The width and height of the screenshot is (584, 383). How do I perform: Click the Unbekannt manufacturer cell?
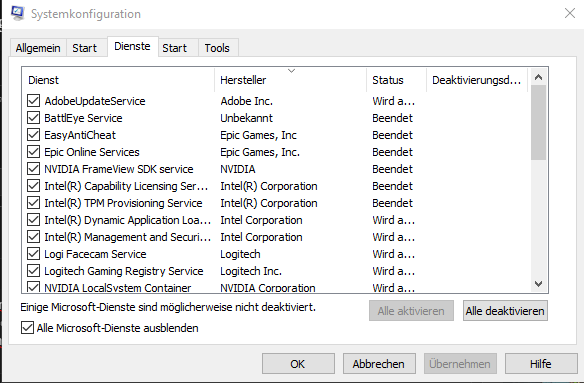point(247,118)
